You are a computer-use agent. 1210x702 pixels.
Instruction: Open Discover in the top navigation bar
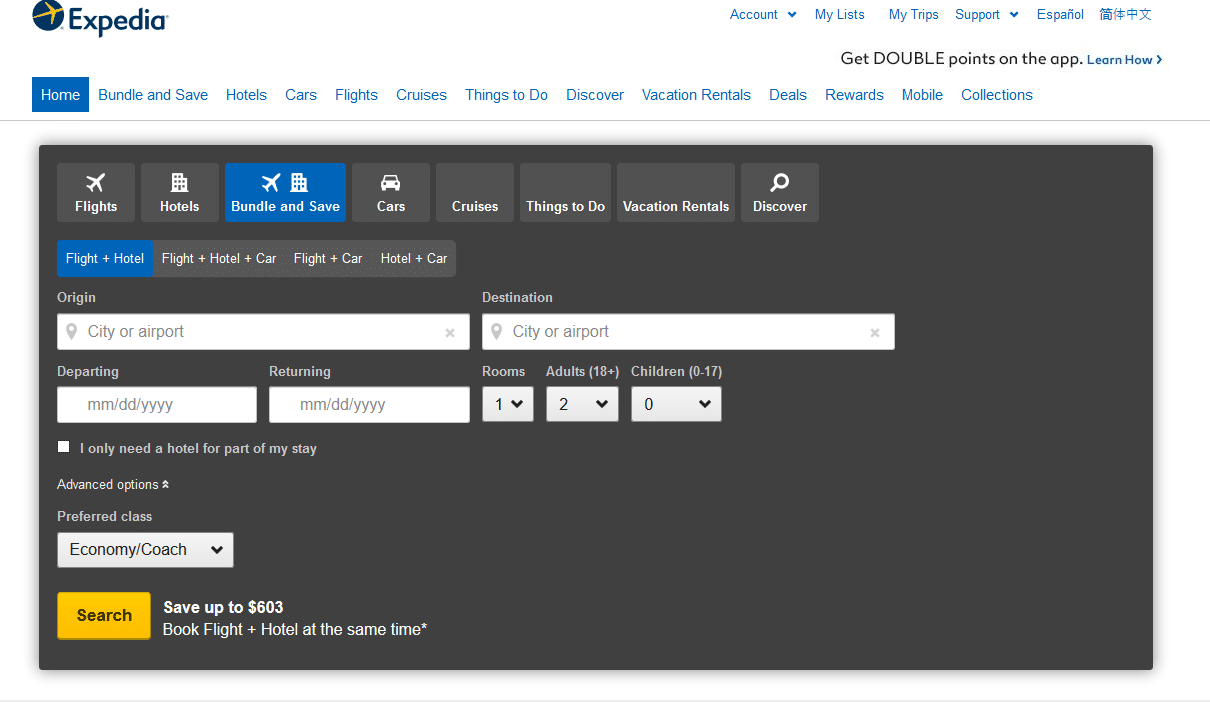(595, 95)
